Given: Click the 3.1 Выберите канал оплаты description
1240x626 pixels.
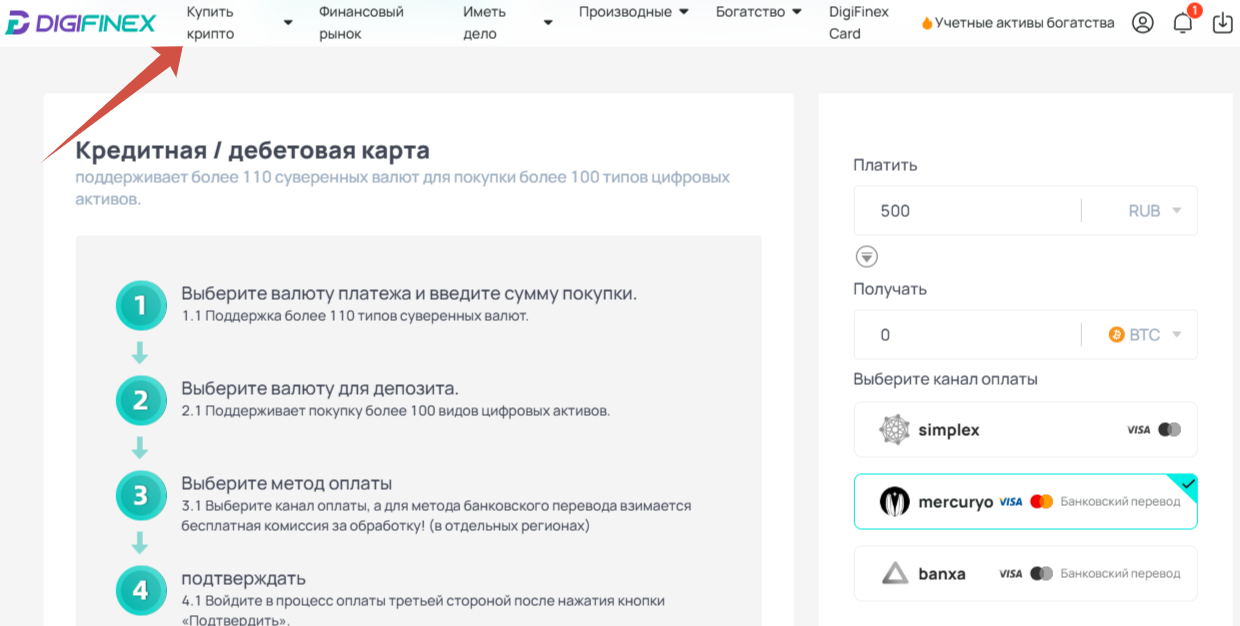Looking at the screenshot, I should [436, 516].
